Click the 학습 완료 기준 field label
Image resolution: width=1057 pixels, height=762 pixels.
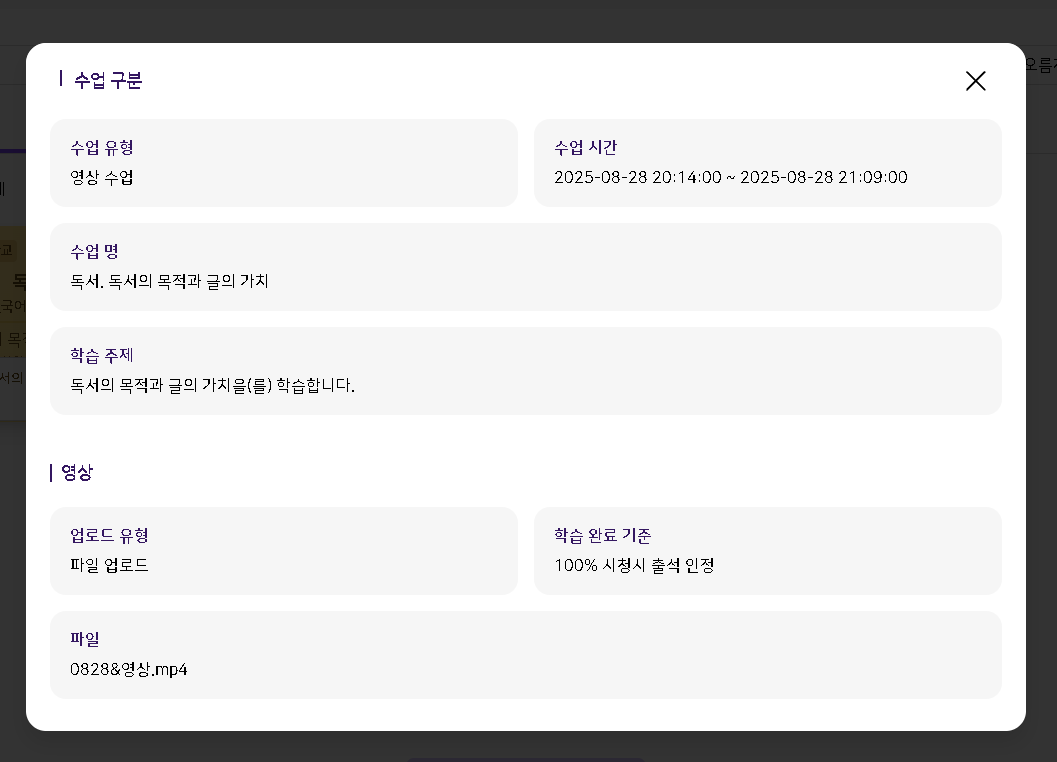click(x=602, y=536)
